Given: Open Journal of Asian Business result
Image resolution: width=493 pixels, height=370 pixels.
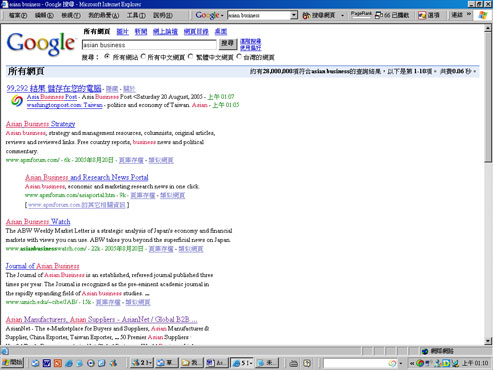Looking at the screenshot, I should [x=42, y=266].
